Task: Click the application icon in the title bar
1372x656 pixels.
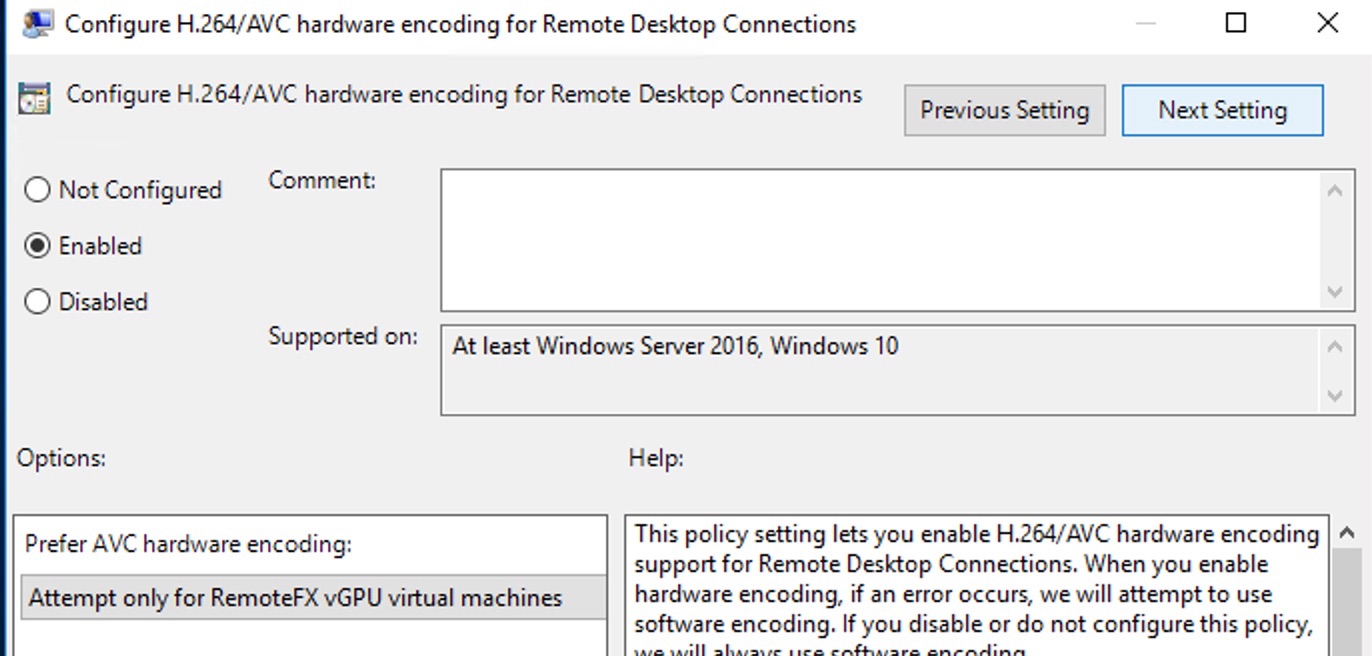Action: click(39, 22)
